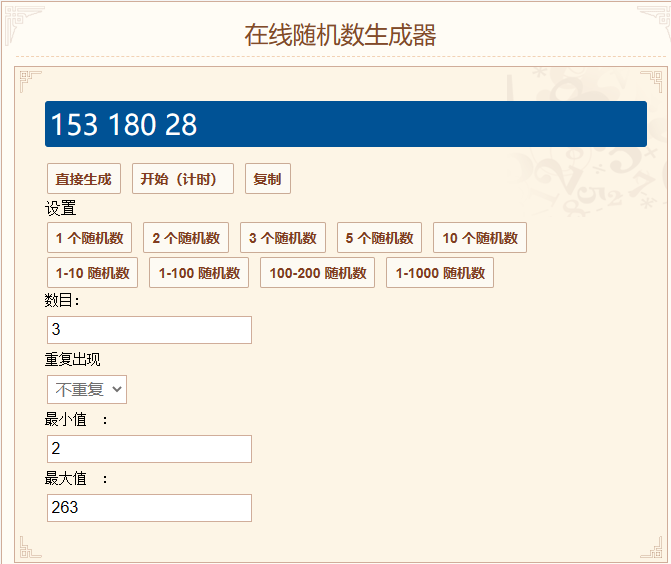The width and height of the screenshot is (671, 564).
Task: Click the 直接生成 button
Action: tap(84, 178)
